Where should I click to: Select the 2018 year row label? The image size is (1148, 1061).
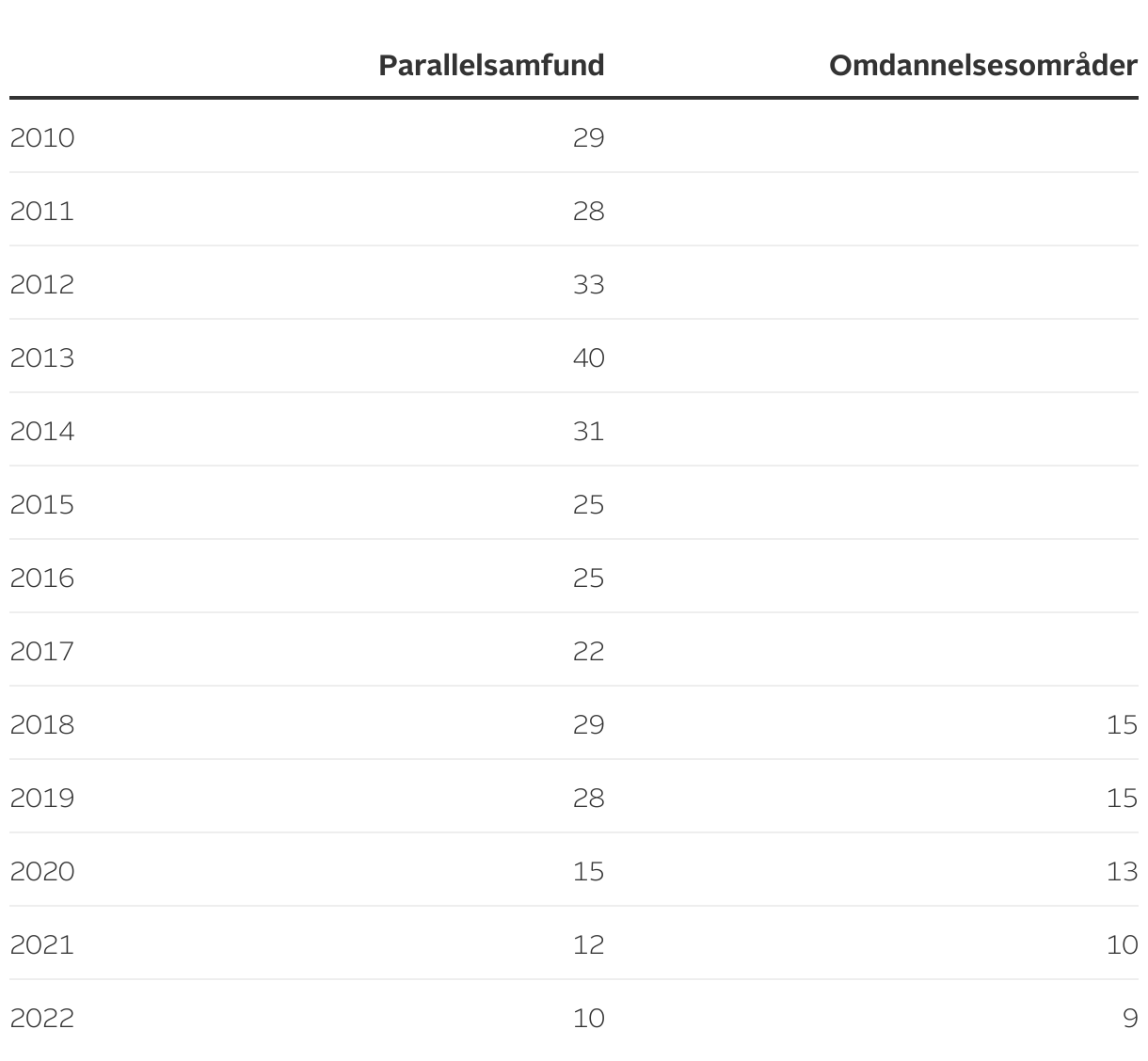point(42,724)
